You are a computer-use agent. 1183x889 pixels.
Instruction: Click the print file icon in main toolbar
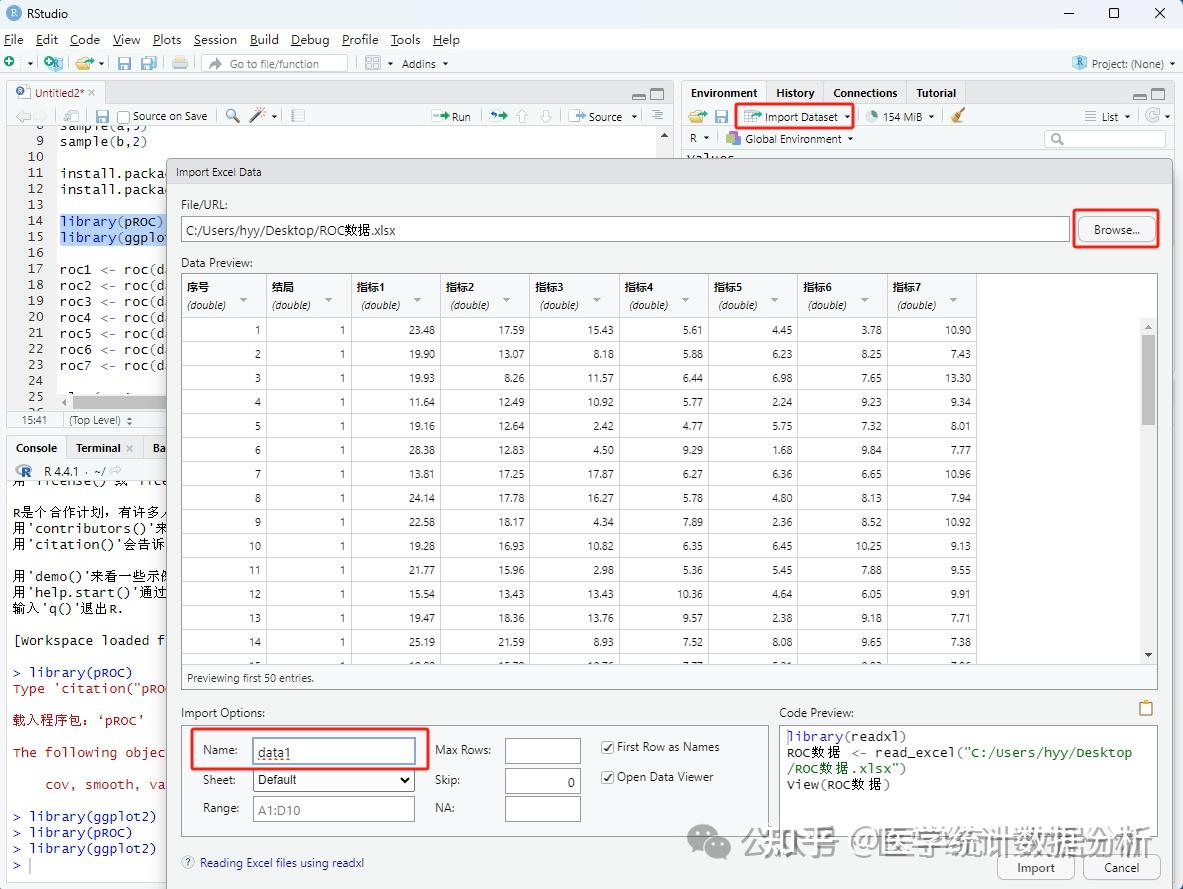click(x=179, y=63)
